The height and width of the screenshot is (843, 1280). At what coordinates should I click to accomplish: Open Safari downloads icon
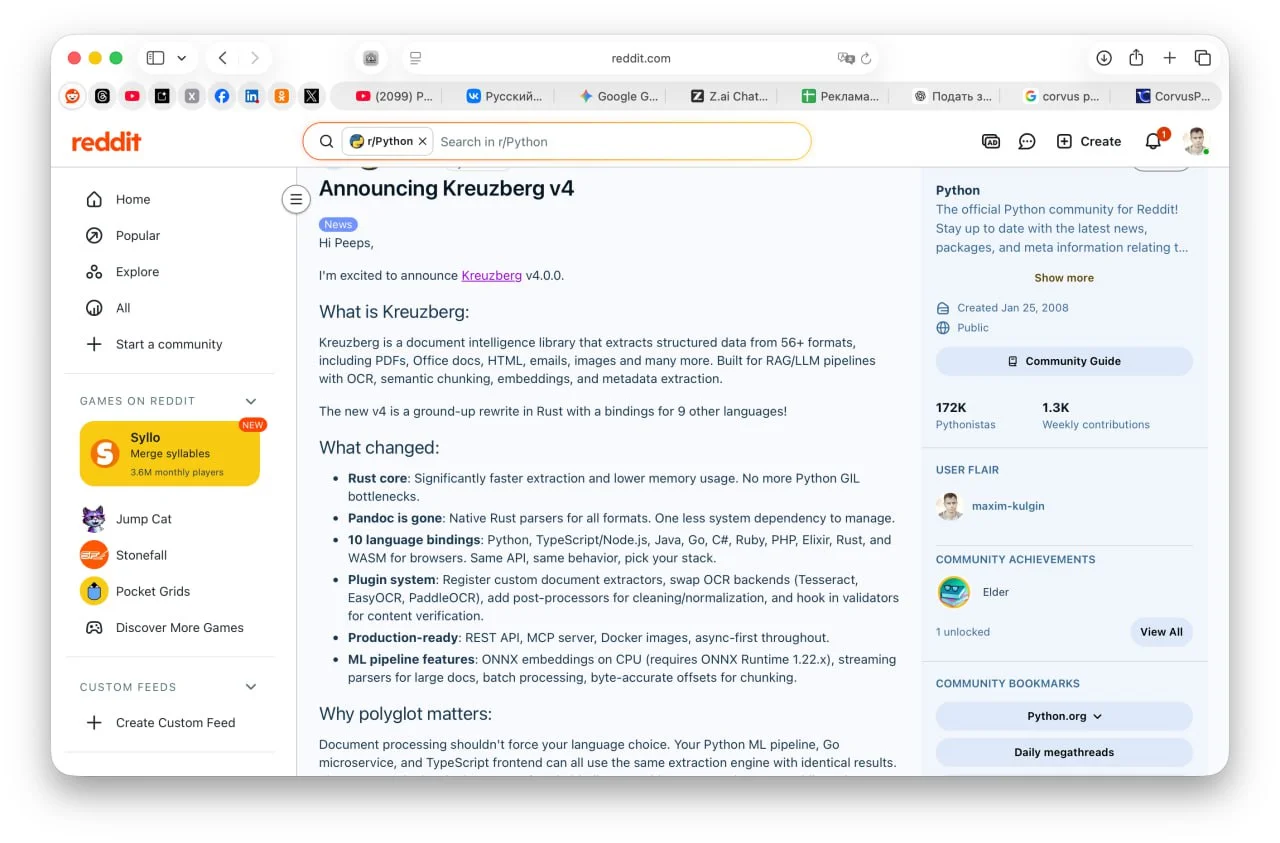point(1104,58)
